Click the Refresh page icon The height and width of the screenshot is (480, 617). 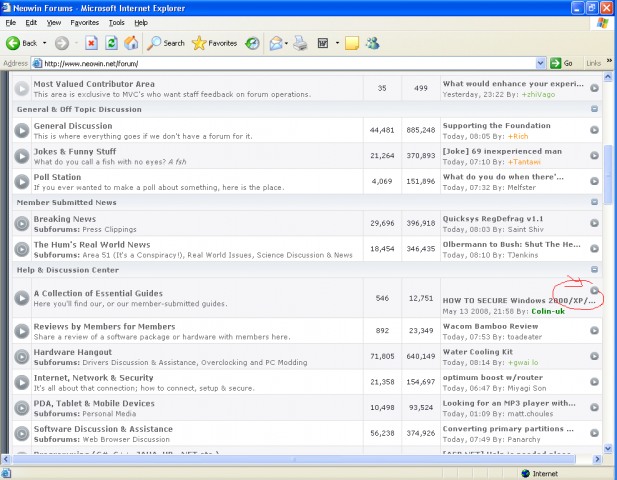(111, 43)
